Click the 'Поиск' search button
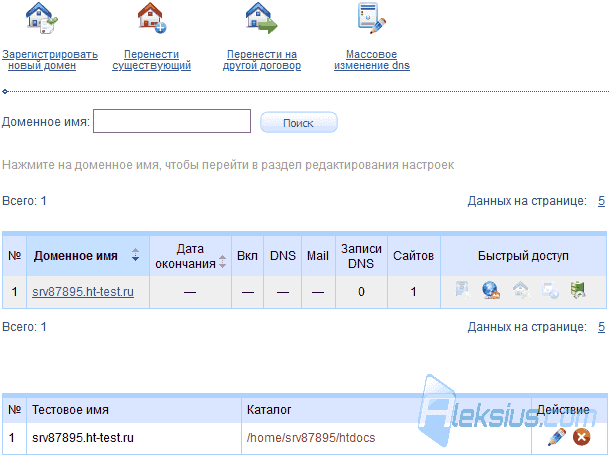This screenshot has height=458, width=609. [299, 123]
